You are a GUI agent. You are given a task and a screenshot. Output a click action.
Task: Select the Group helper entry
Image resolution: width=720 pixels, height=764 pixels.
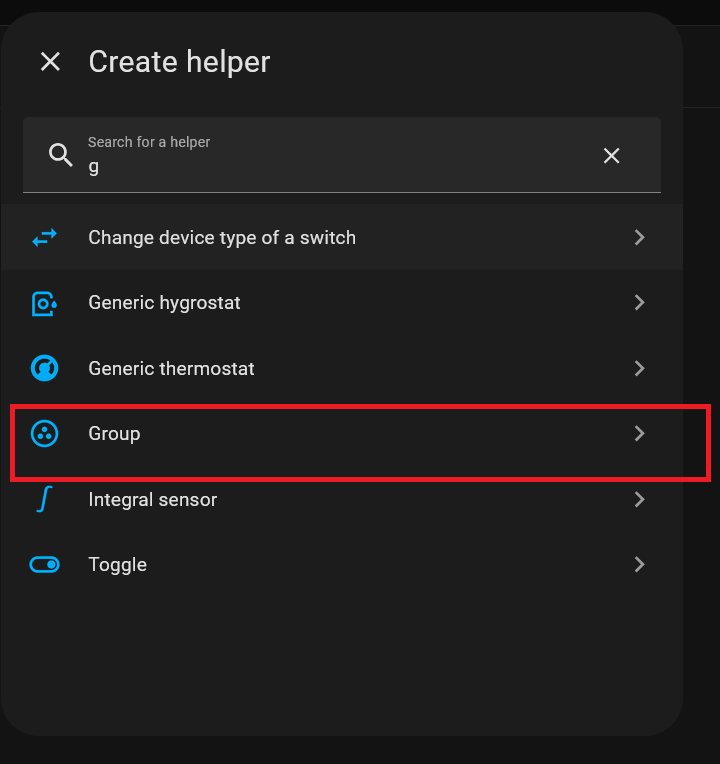point(114,434)
